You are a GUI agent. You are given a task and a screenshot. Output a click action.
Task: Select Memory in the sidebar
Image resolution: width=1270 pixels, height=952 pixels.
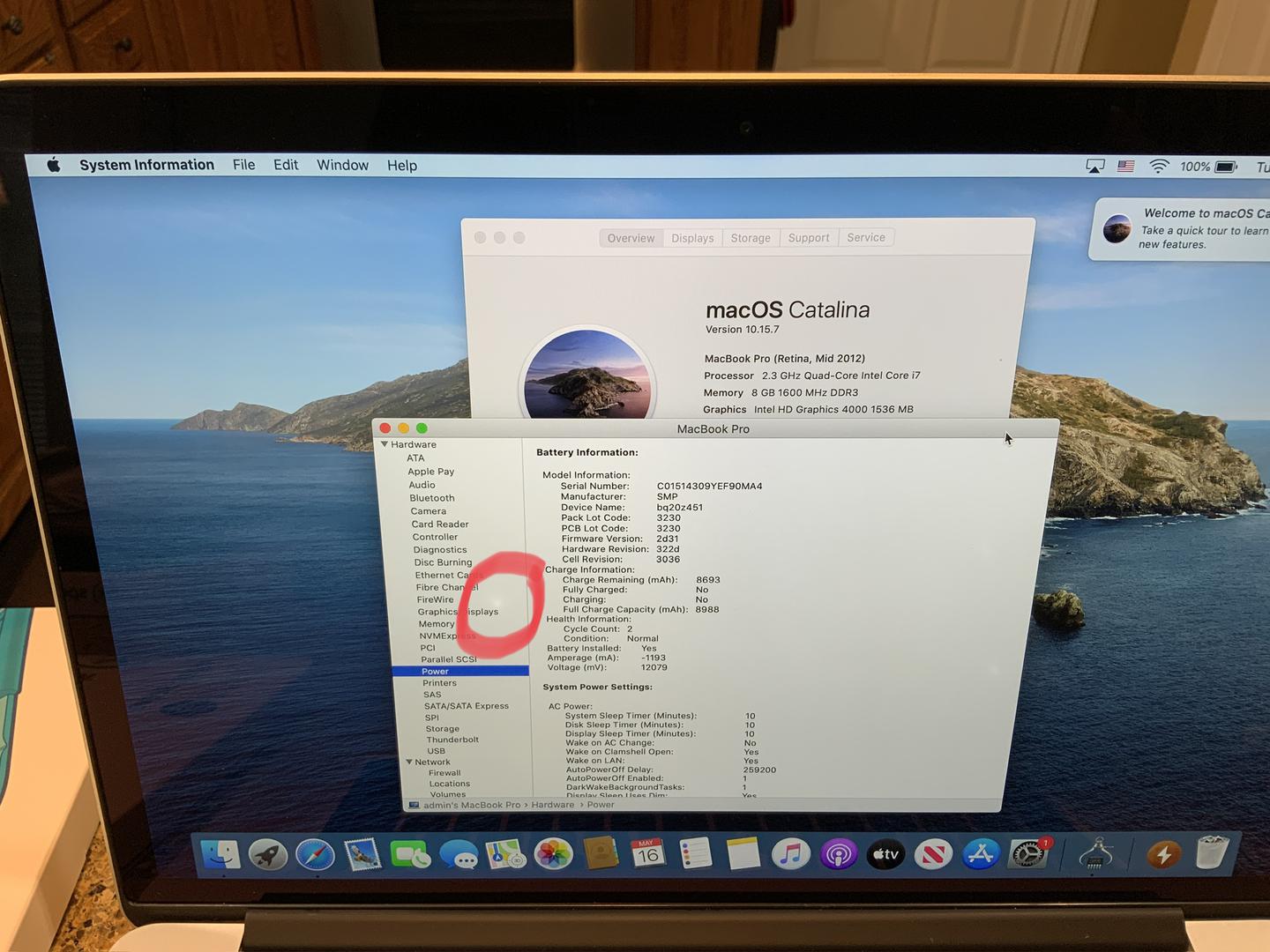click(437, 624)
